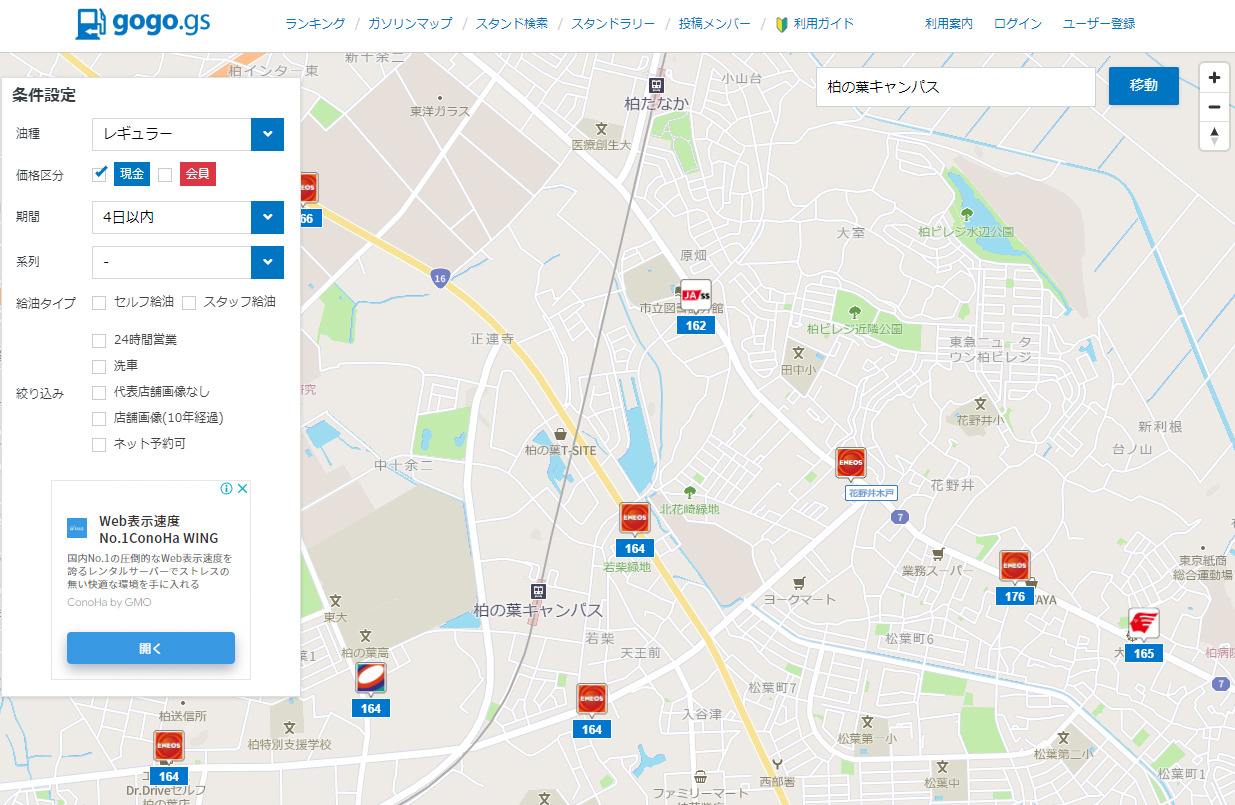Click the red station marker priced 165
1235x805 pixels.
pos(1144,624)
